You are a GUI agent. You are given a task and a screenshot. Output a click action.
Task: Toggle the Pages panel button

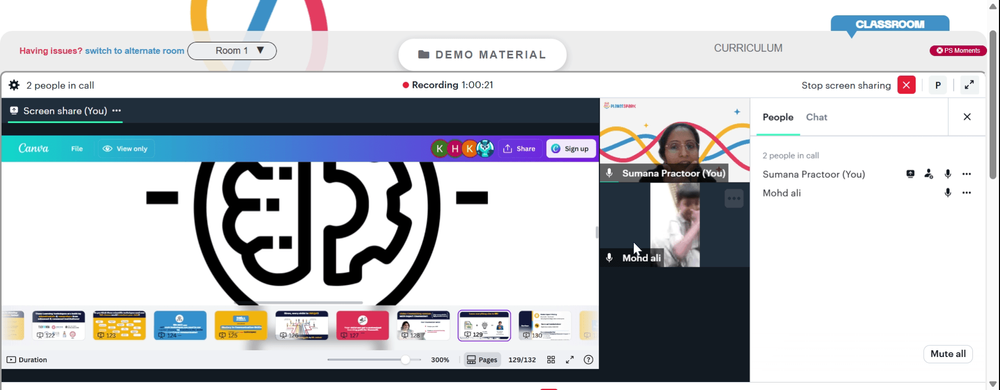482,360
